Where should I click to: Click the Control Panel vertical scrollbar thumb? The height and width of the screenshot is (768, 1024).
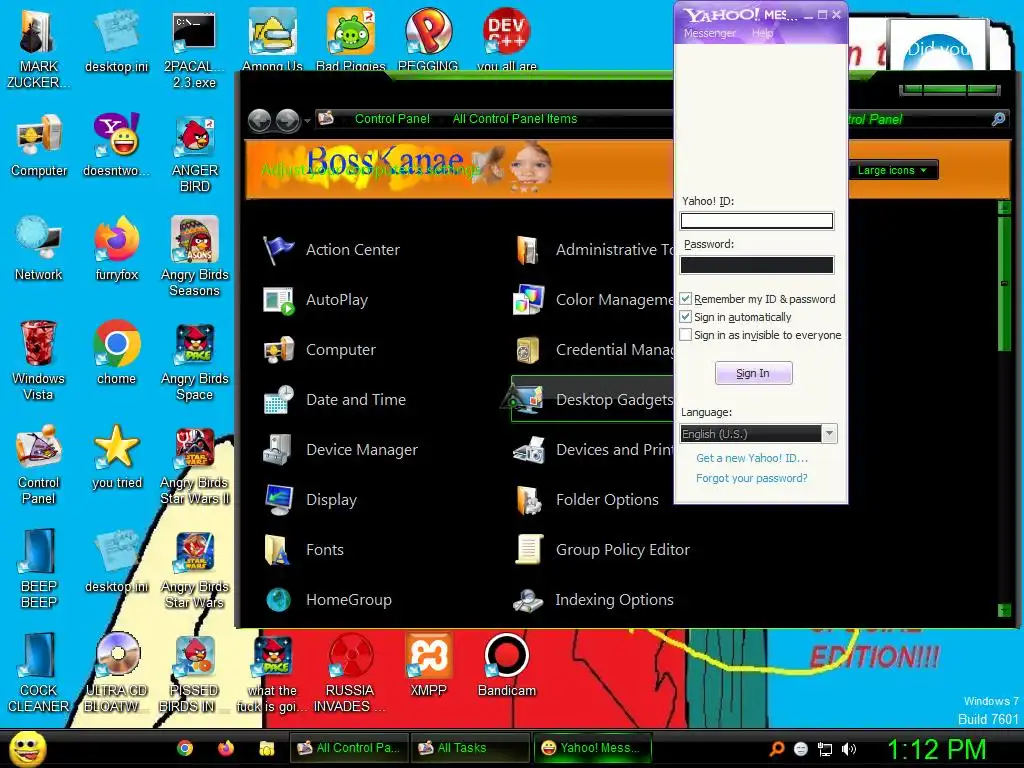click(1004, 283)
